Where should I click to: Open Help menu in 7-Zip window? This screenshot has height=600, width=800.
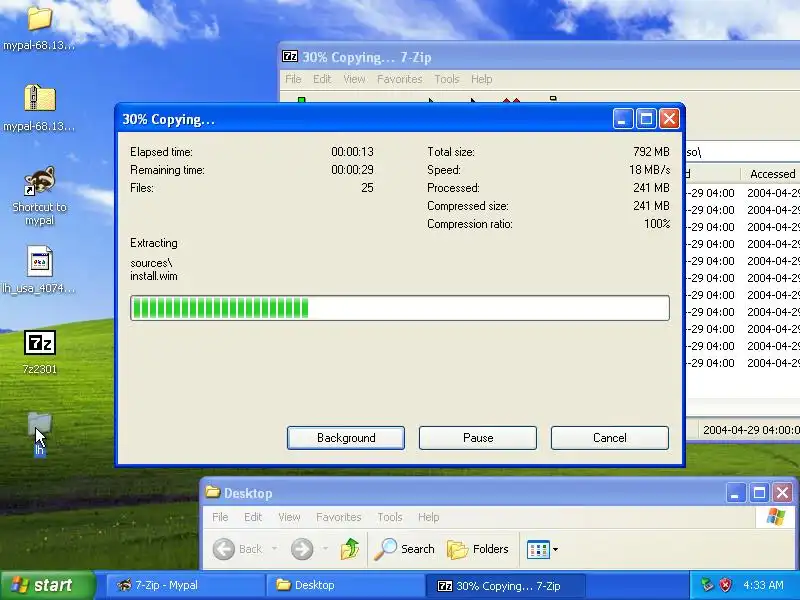pyautogui.click(x=482, y=79)
